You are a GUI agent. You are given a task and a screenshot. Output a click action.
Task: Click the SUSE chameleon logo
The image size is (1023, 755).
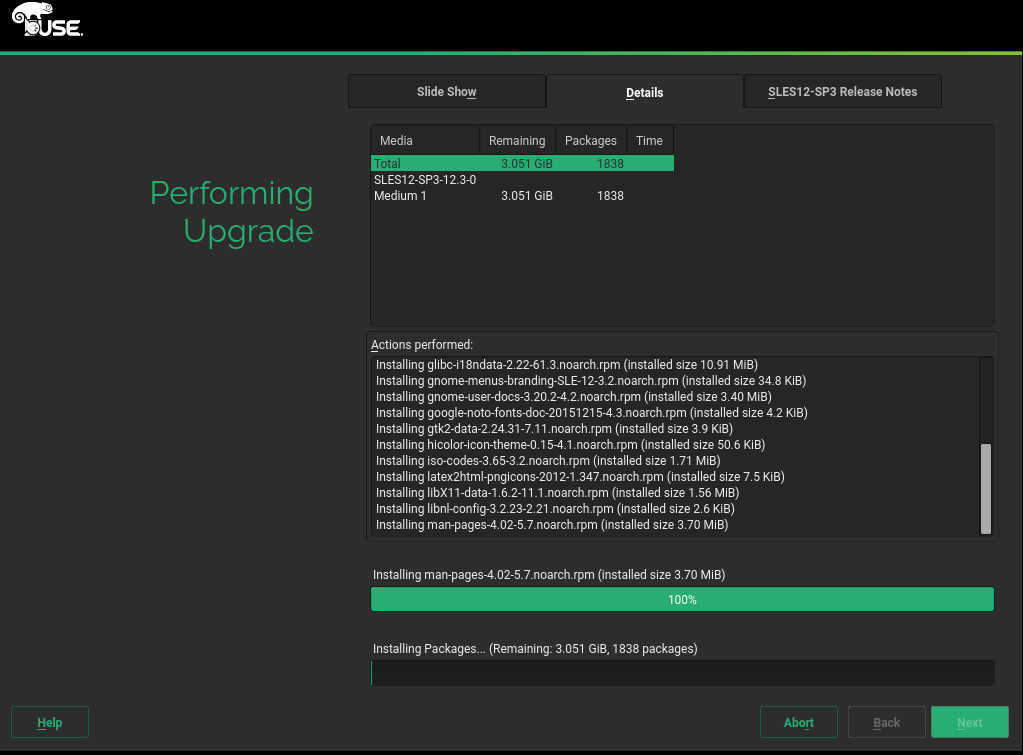pyautogui.click(x=46, y=20)
